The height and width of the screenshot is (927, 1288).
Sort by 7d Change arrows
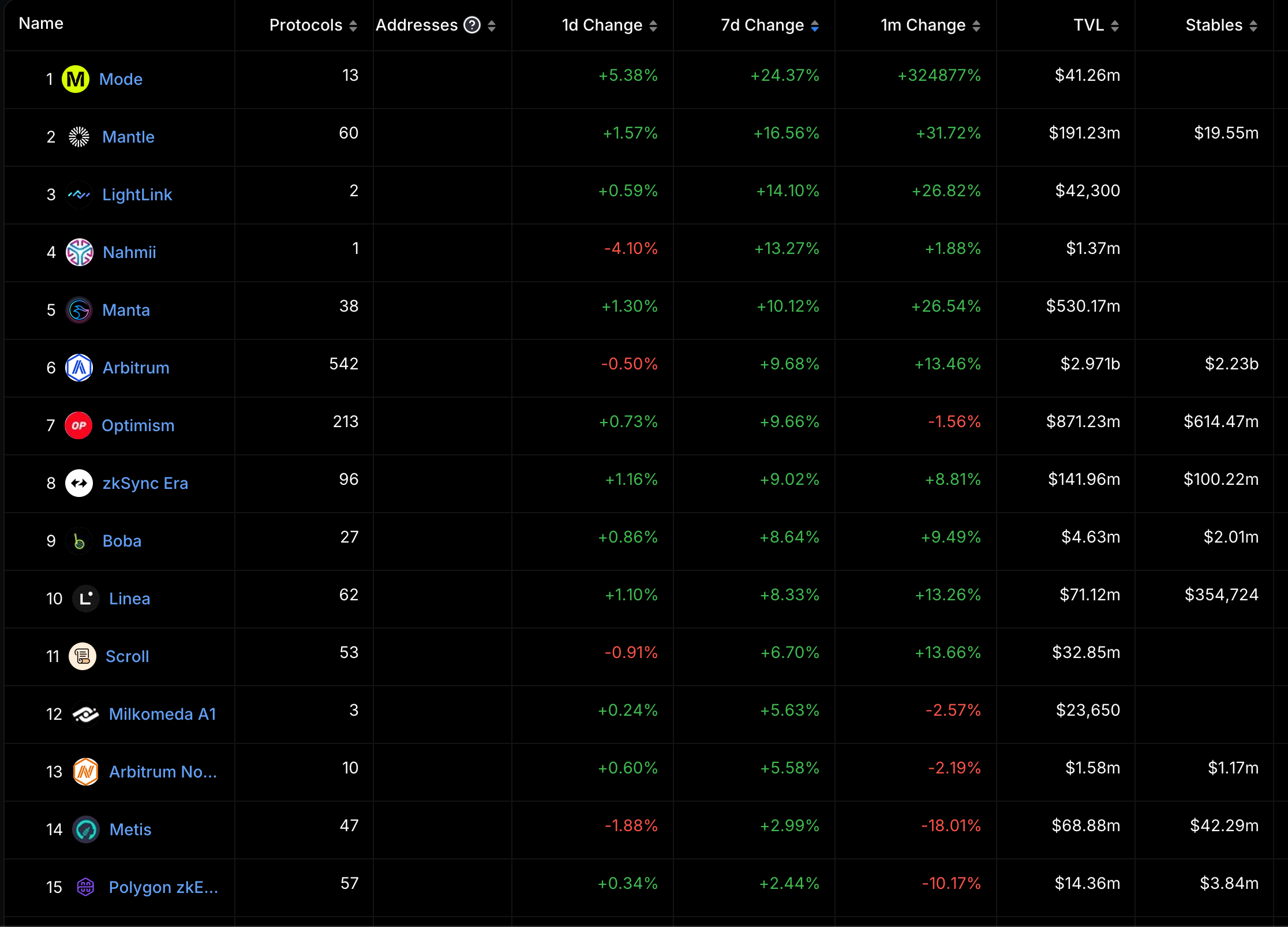pyautogui.click(x=814, y=26)
